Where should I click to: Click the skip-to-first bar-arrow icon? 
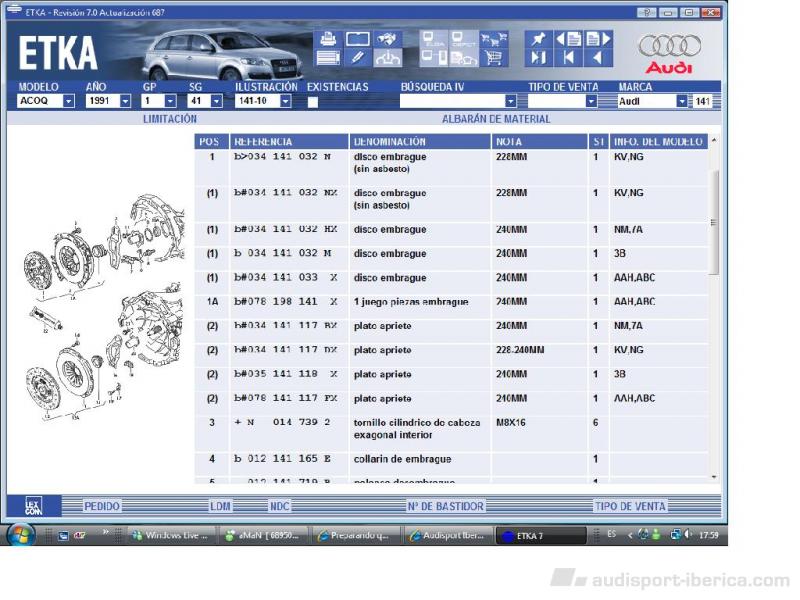click(x=568, y=58)
